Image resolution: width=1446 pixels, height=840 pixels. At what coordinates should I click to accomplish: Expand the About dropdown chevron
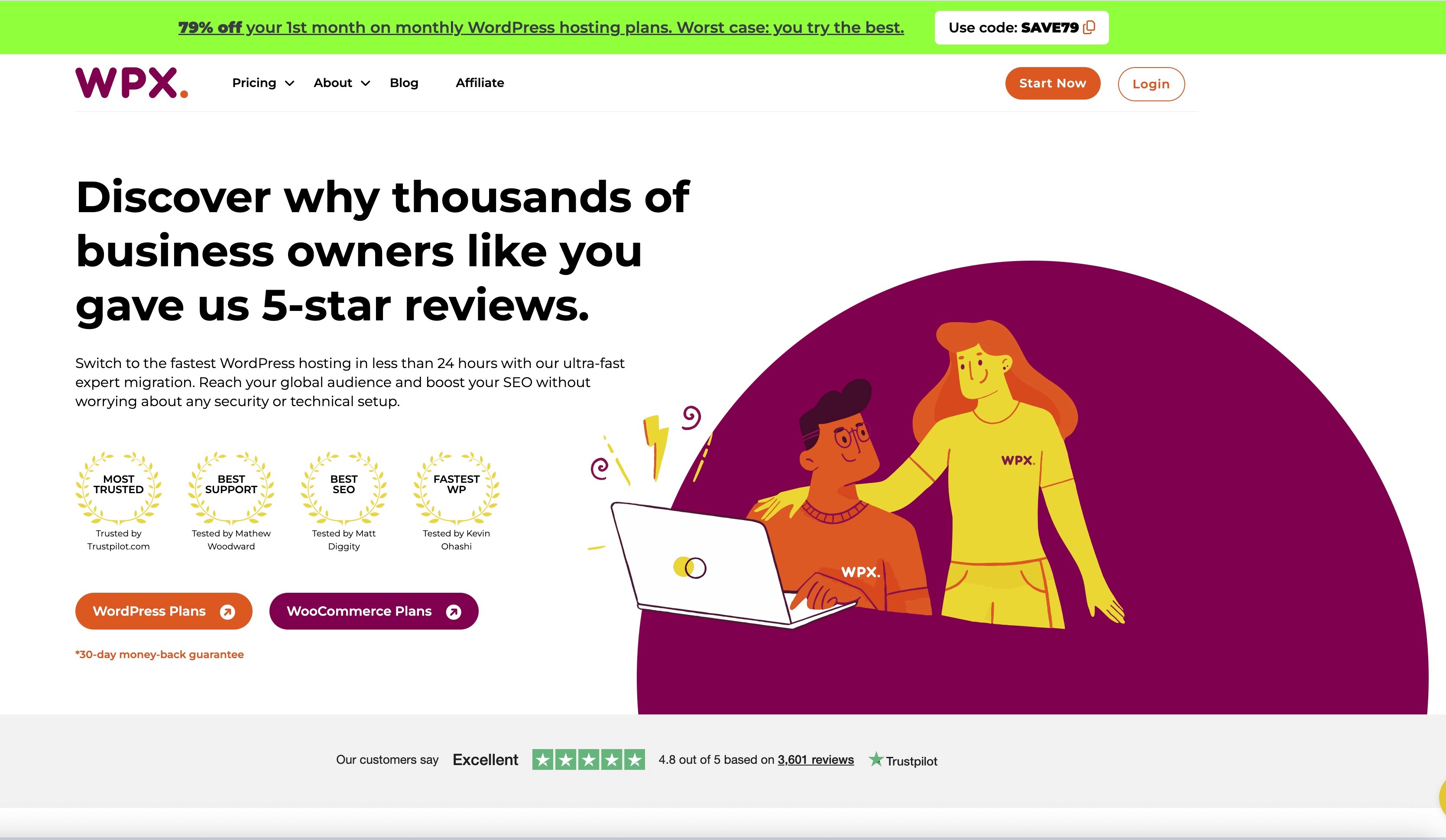366,84
